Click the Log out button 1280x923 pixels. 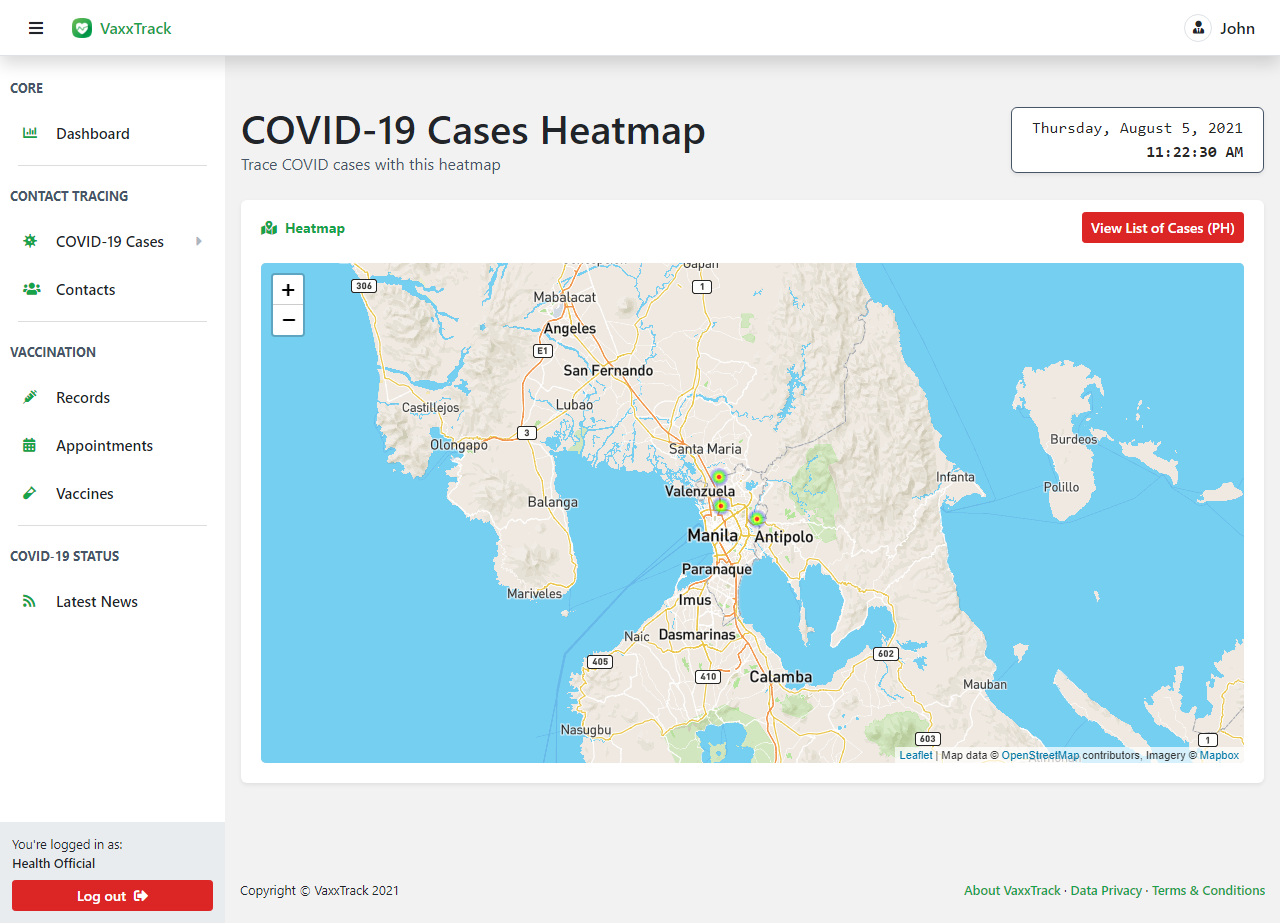112,896
